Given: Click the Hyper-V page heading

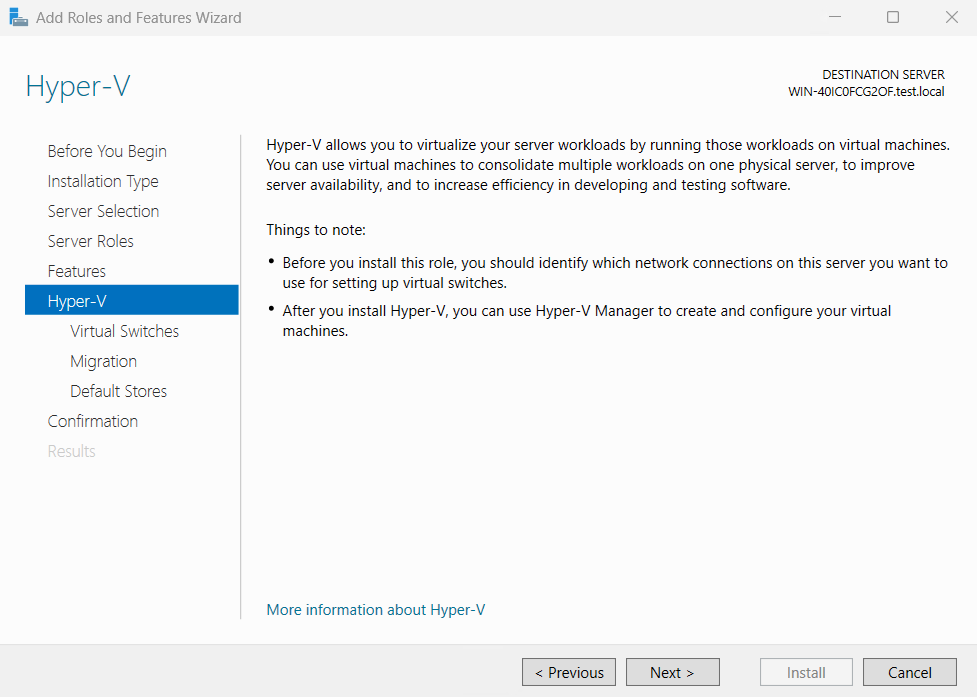Looking at the screenshot, I should point(77,87).
